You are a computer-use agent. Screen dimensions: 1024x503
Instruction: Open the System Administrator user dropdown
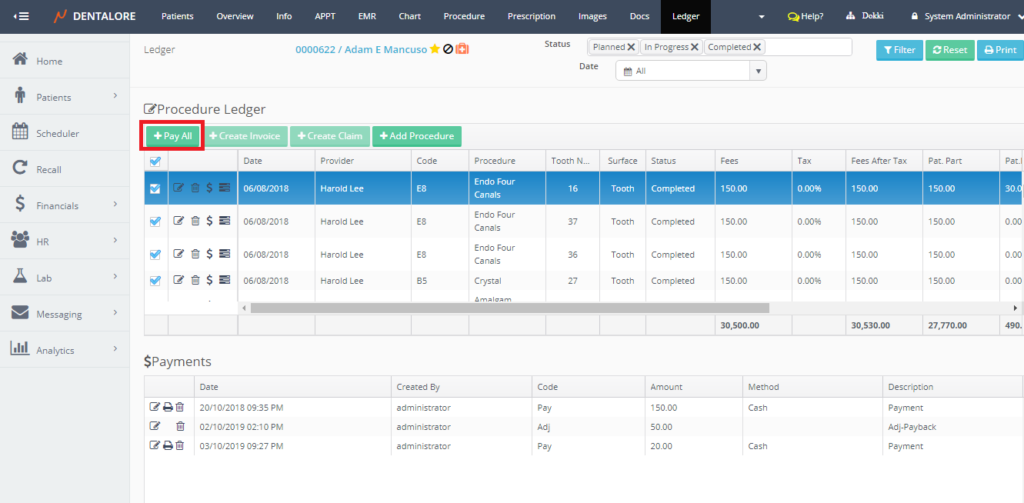(x=966, y=16)
